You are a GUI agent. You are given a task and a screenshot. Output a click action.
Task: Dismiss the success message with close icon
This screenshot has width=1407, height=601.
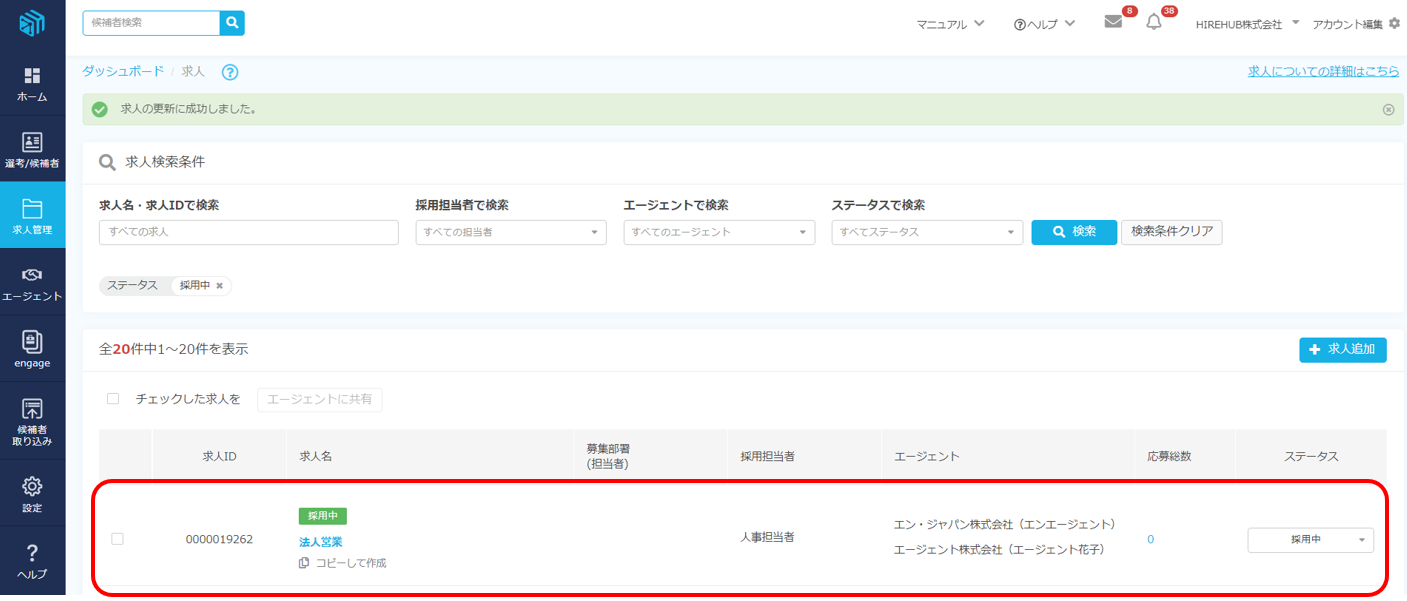1388,110
